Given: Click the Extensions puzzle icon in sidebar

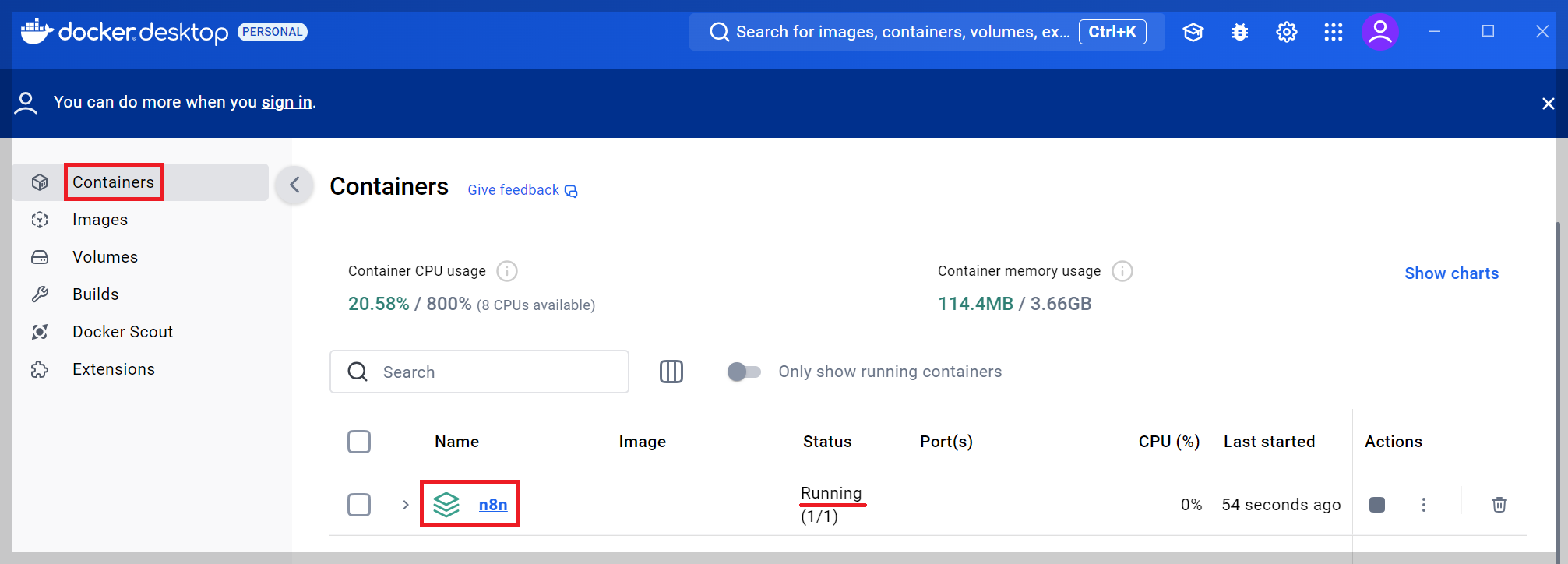Looking at the screenshot, I should (40, 369).
